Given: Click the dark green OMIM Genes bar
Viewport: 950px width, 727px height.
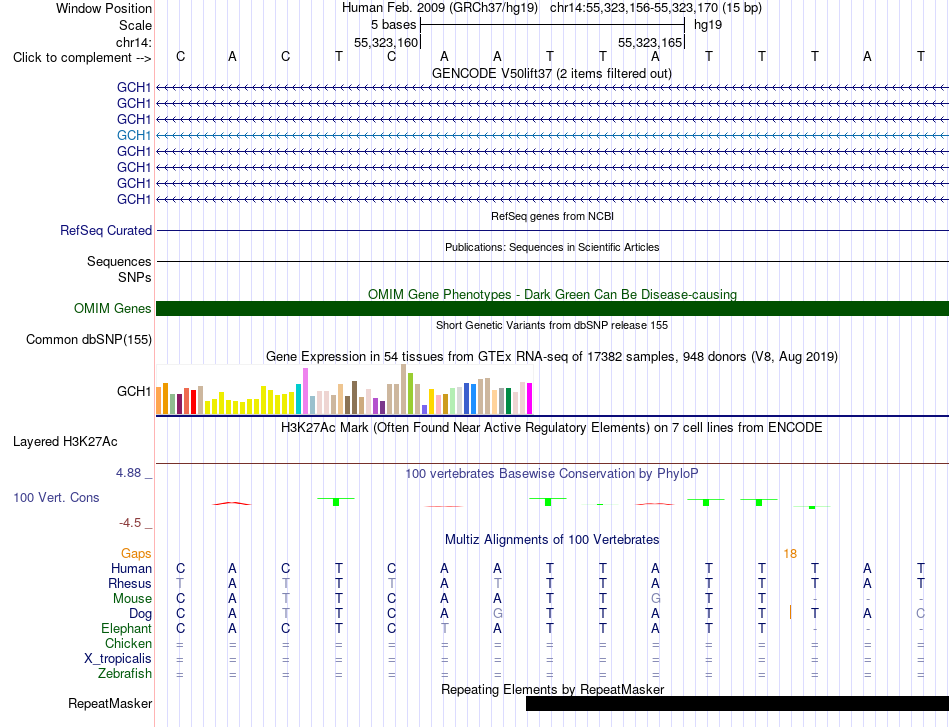Looking at the screenshot, I should point(552,308).
